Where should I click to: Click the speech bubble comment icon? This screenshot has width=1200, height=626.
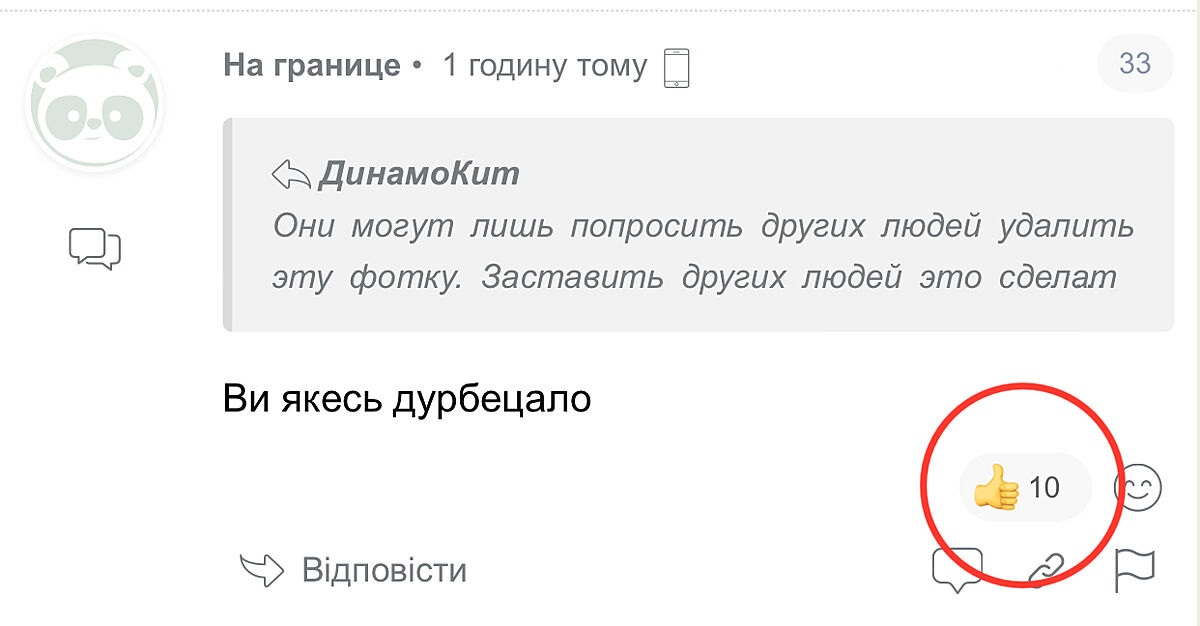[x=957, y=569]
